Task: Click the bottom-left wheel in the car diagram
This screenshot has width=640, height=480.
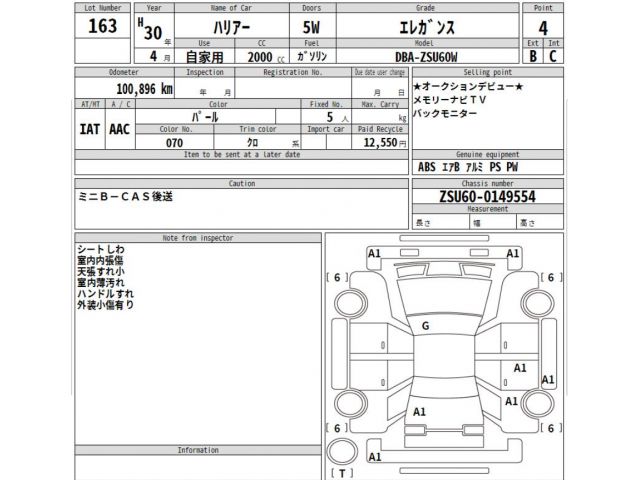Action: (x=352, y=404)
